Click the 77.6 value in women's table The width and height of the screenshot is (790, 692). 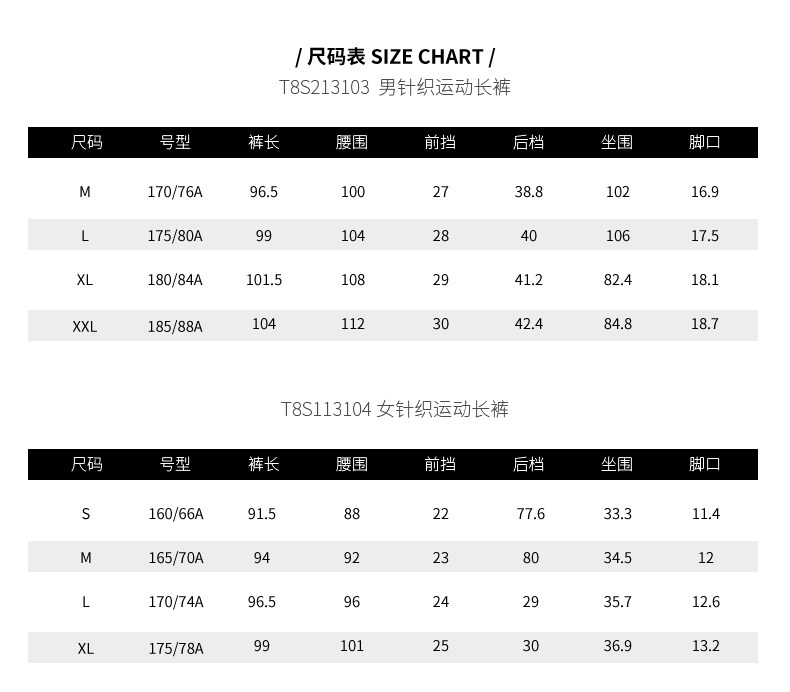click(531, 514)
